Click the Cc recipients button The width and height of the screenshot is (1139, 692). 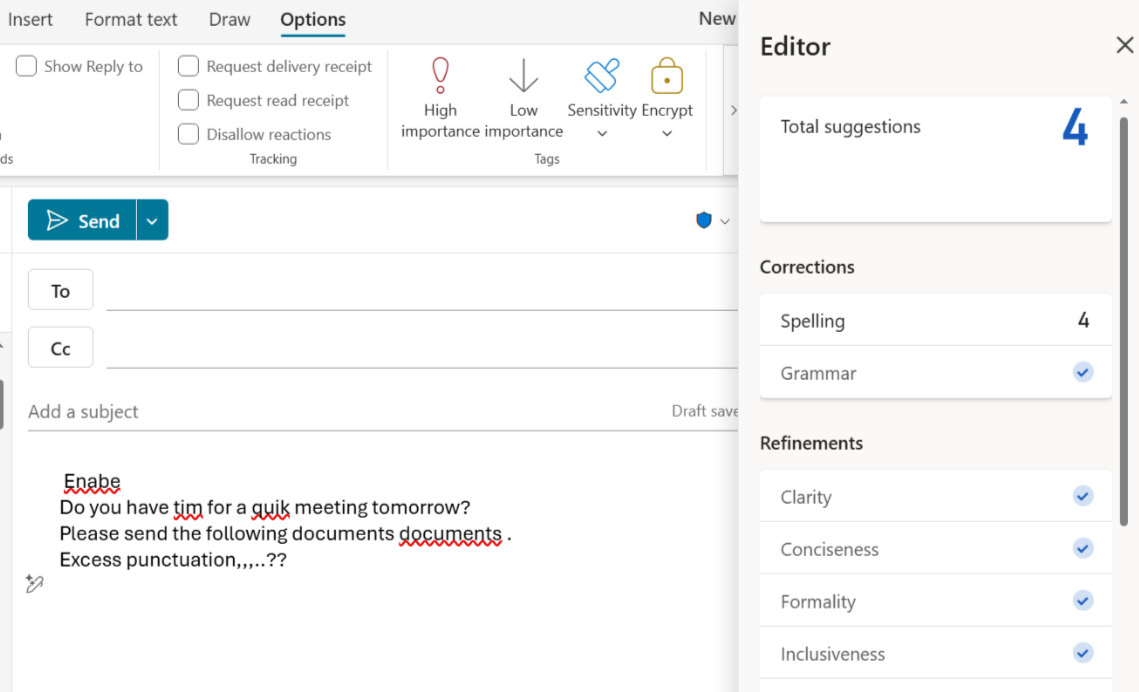pos(60,348)
